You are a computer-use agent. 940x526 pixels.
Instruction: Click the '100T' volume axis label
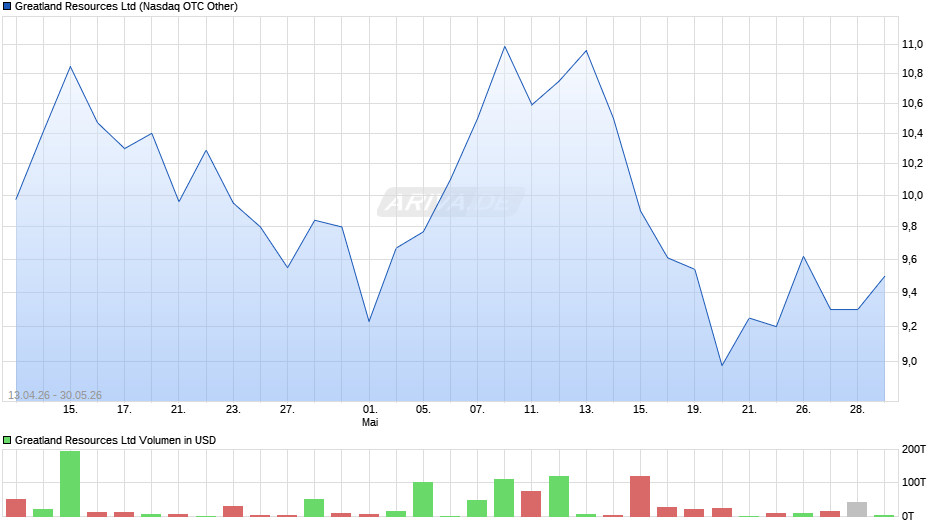pyautogui.click(x=914, y=482)
